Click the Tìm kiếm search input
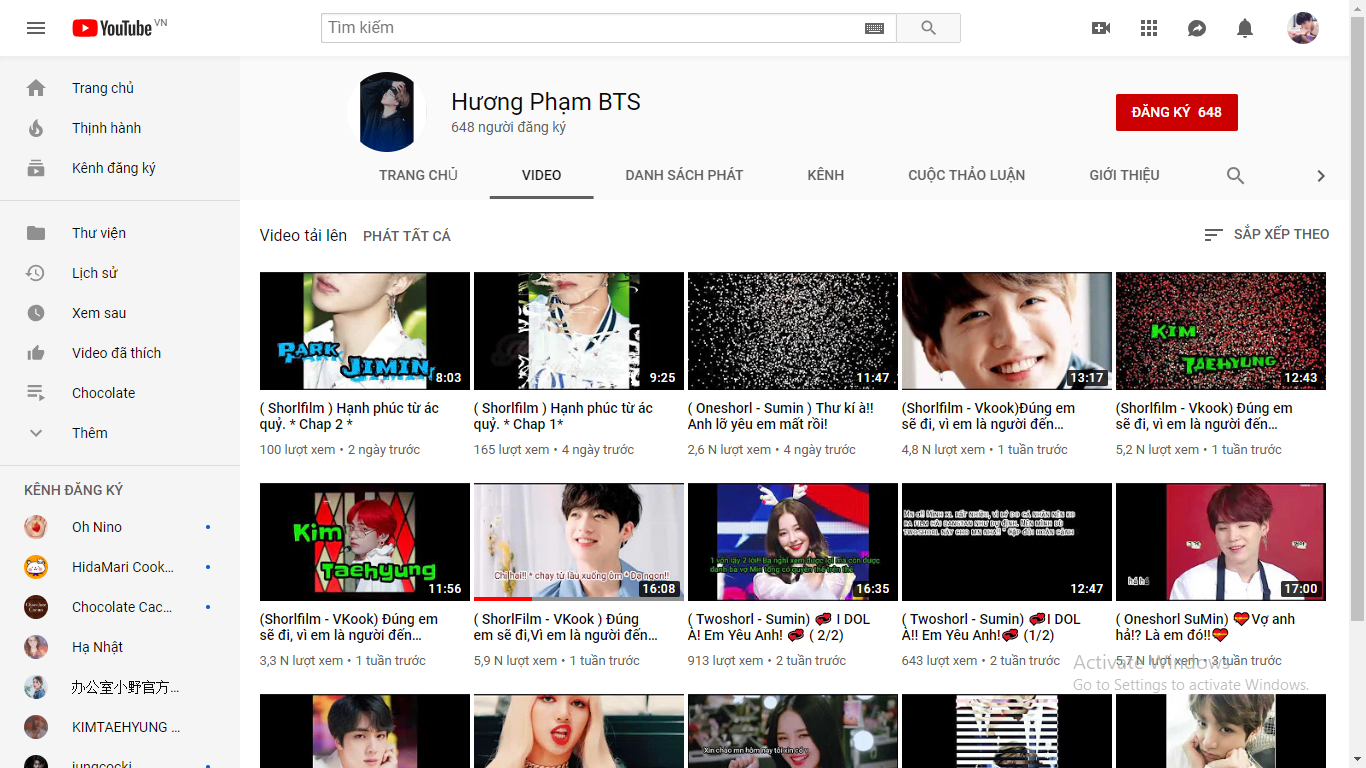The image size is (1366, 768). coord(592,28)
